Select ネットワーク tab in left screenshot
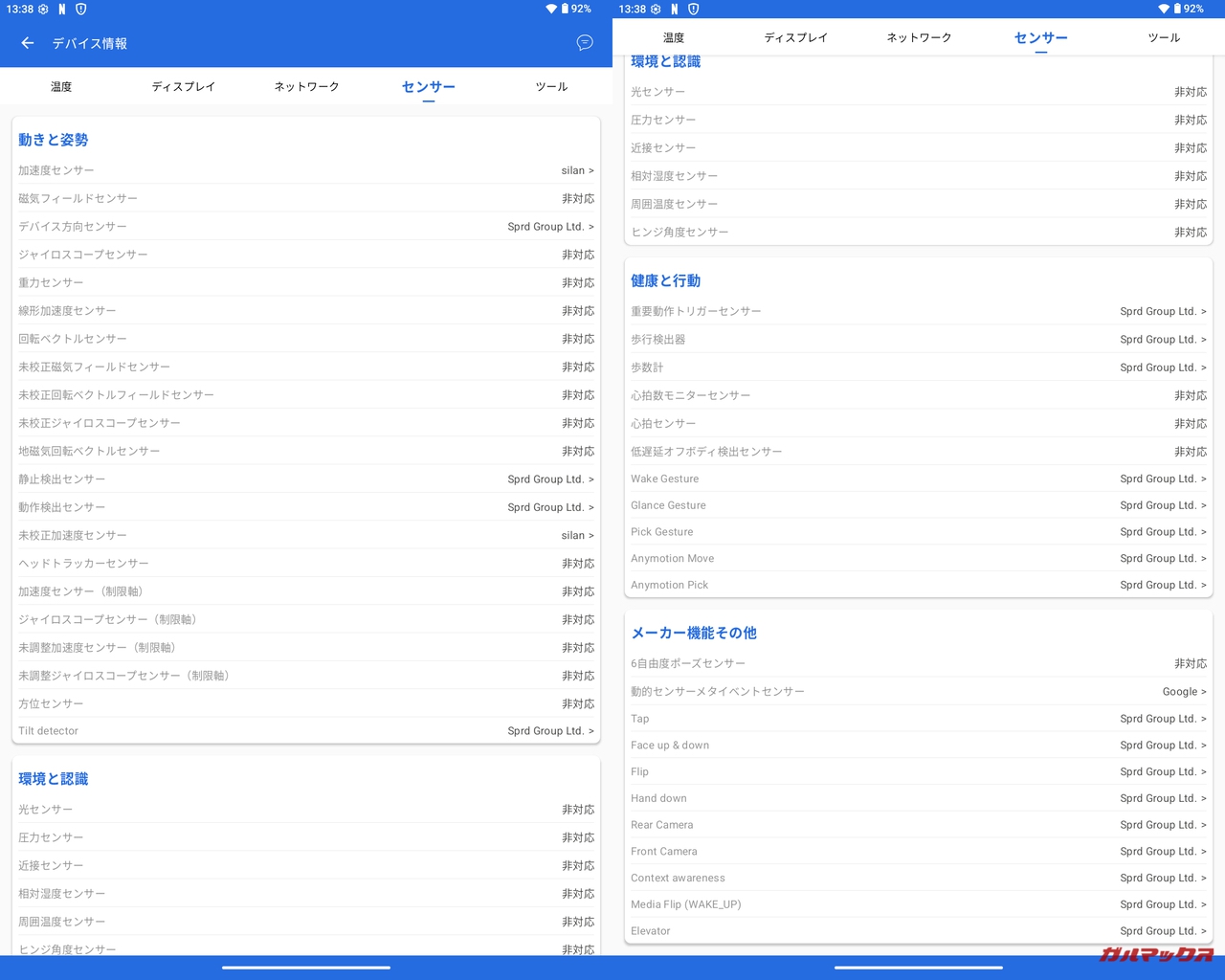The width and height of the screenshot is (1225, 980). coord(306,86)
